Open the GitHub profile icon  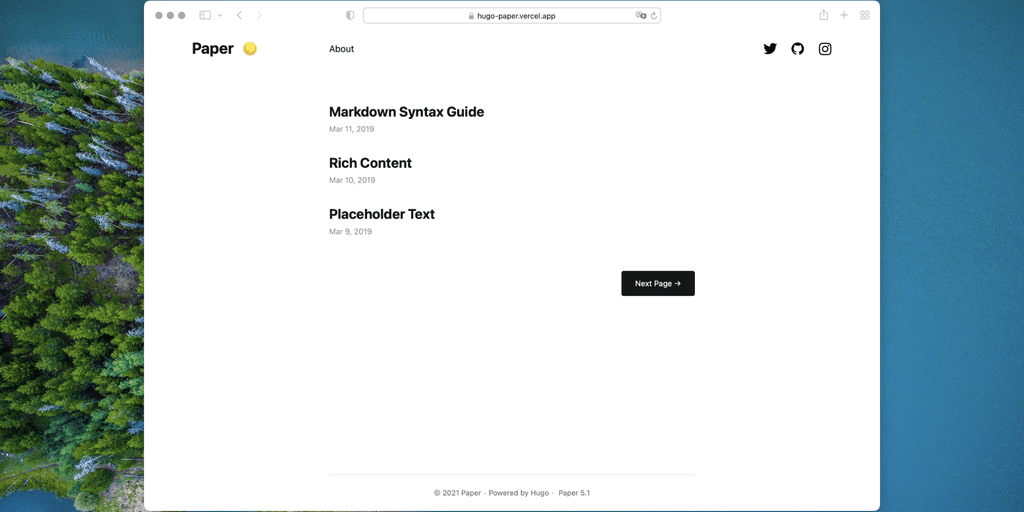pos(797,49)
